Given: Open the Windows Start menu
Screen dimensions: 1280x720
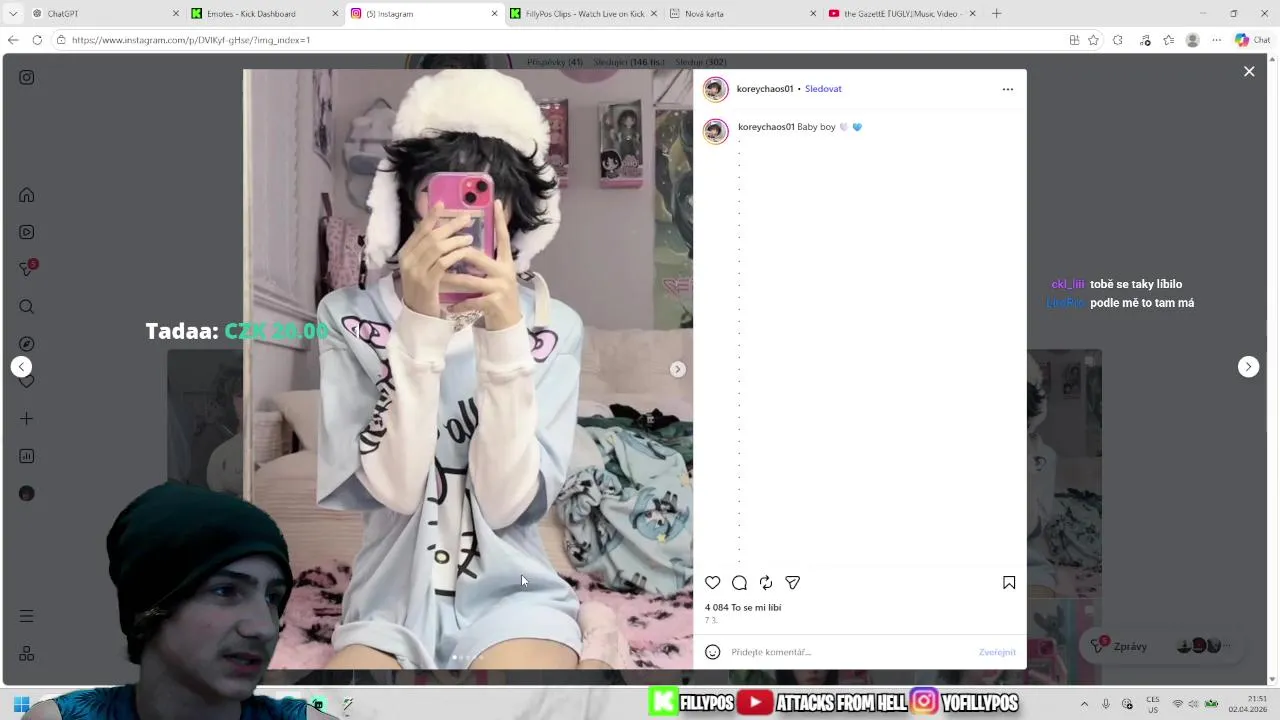Looking at the screenshot, I should pyautogui.click(x=21, y=704).
